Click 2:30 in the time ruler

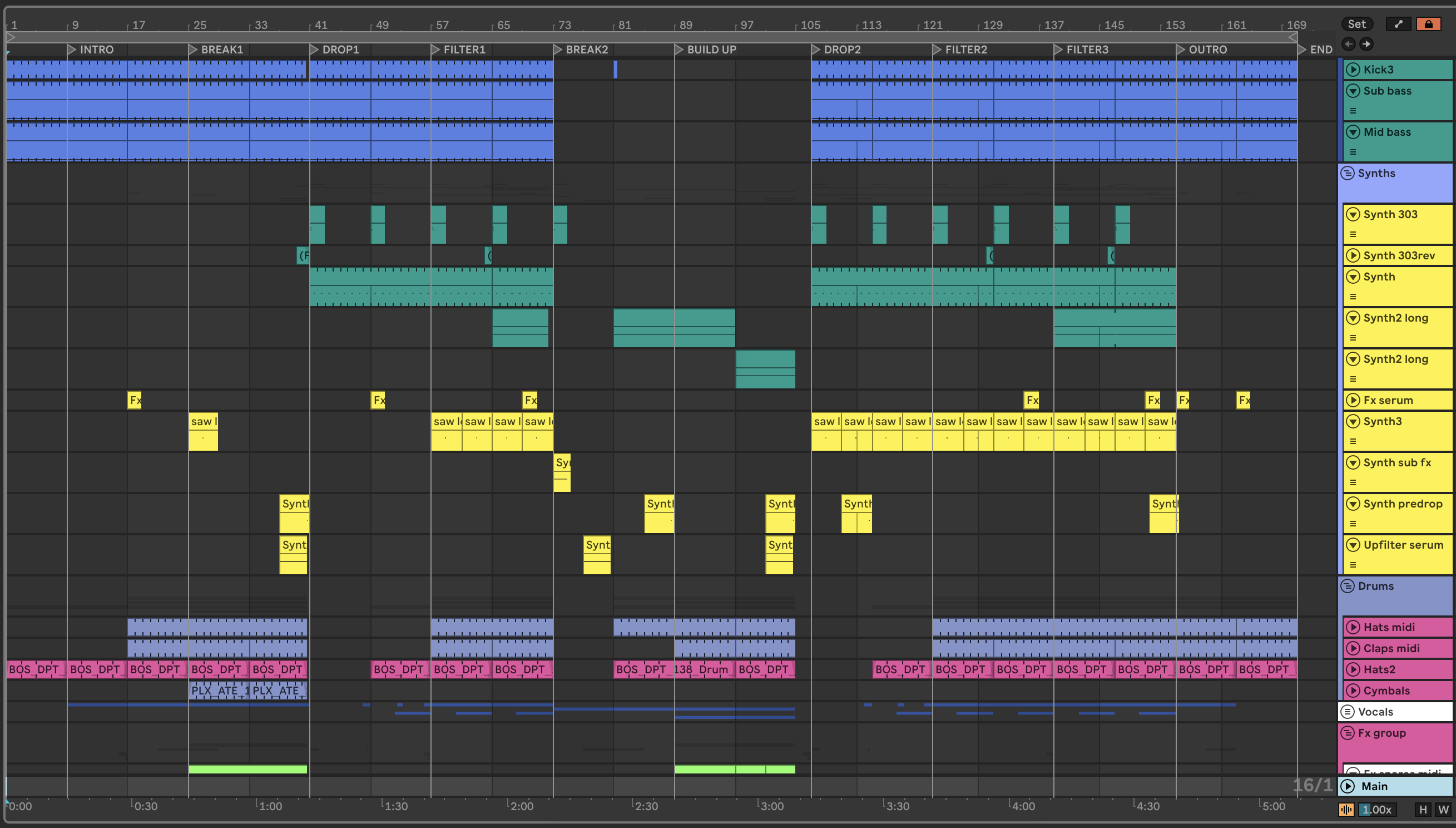(x=646, y=806)
